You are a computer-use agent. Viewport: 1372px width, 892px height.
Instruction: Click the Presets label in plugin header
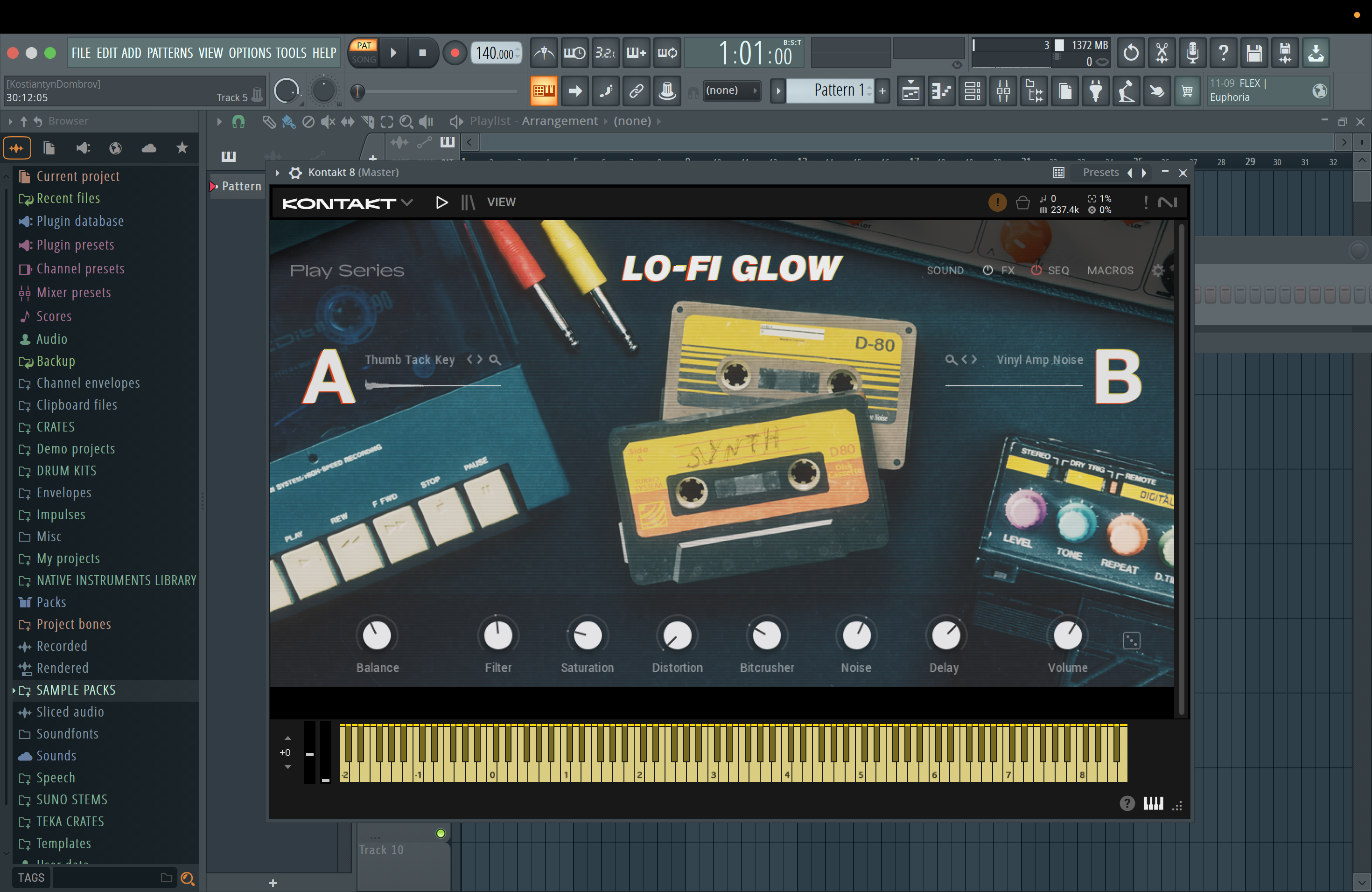click(x=1100, y=172)
